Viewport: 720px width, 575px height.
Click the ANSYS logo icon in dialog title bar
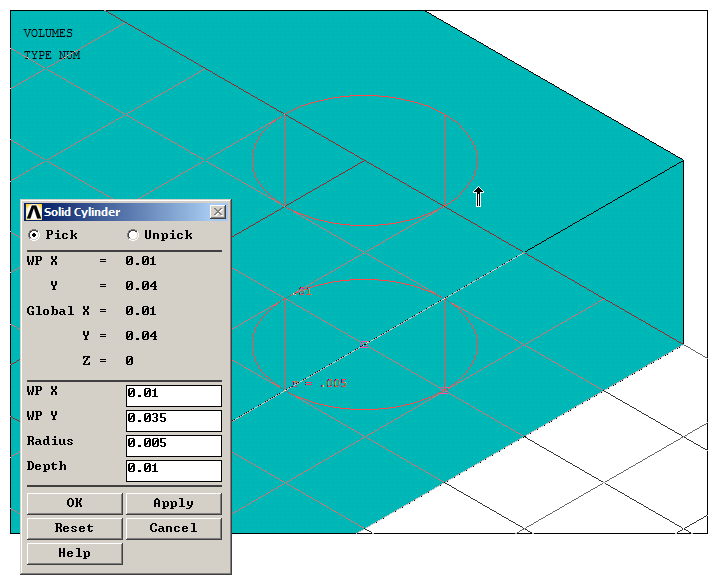pos(33,212)
